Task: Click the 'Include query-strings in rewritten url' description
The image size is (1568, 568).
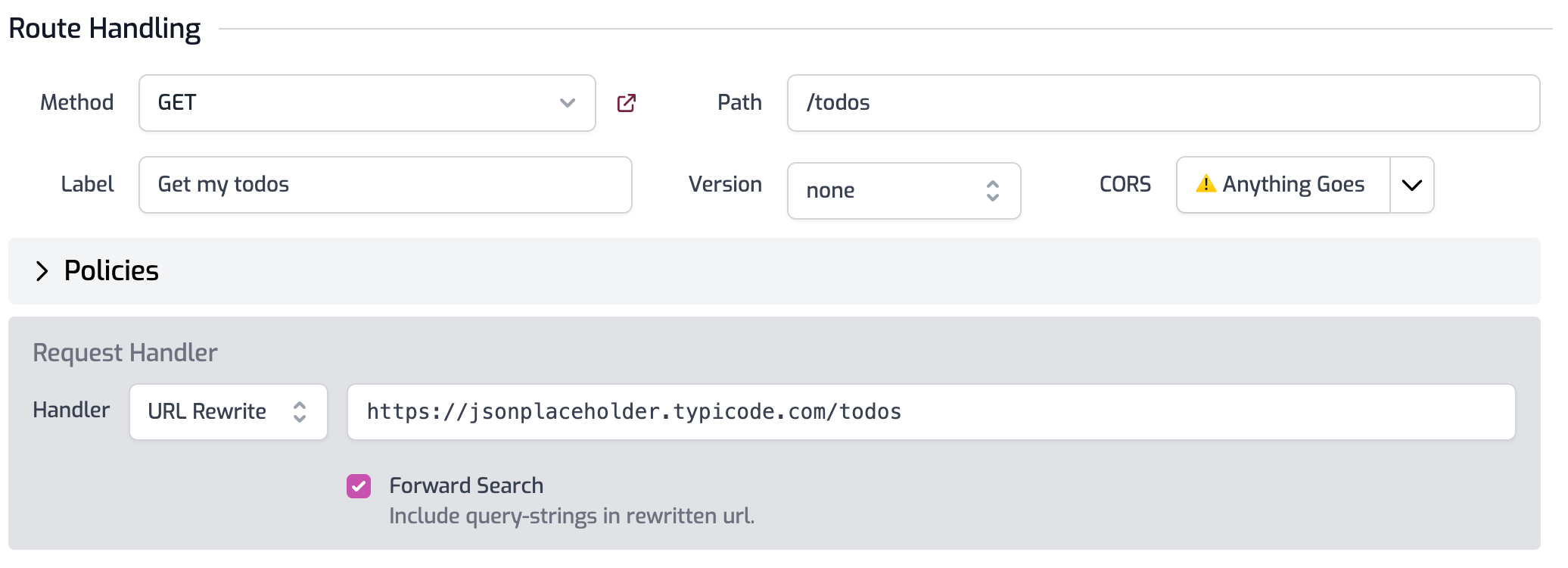Action: click(571, 517)
